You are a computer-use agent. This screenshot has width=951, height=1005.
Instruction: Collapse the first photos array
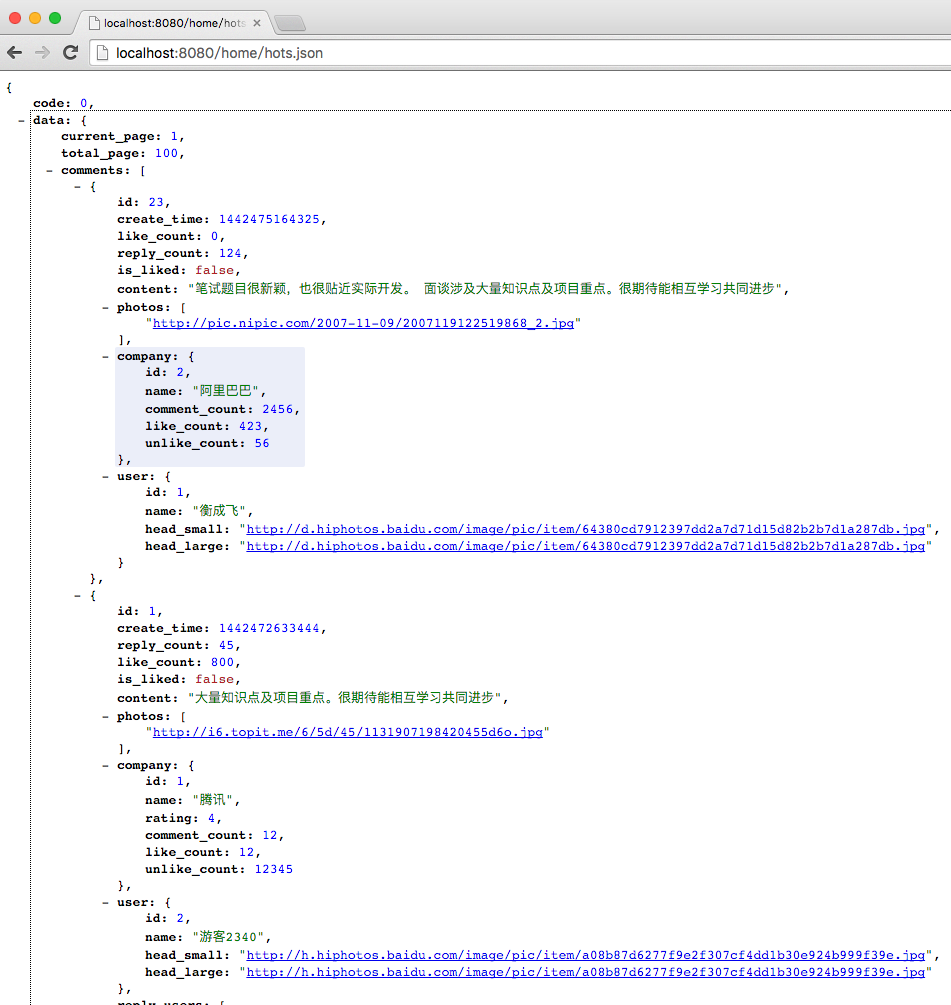click(106, 307)
